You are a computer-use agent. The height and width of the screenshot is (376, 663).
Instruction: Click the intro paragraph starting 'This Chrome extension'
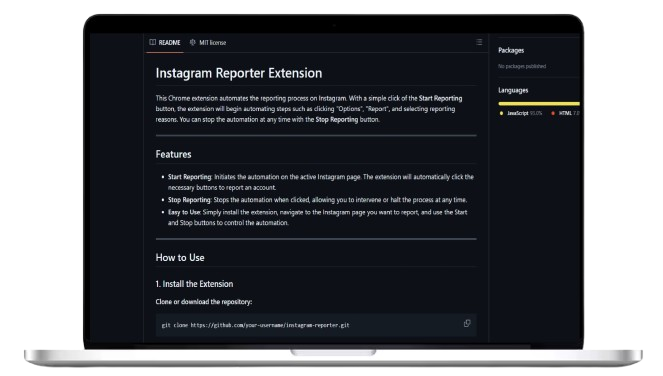[x=309, y=109]
